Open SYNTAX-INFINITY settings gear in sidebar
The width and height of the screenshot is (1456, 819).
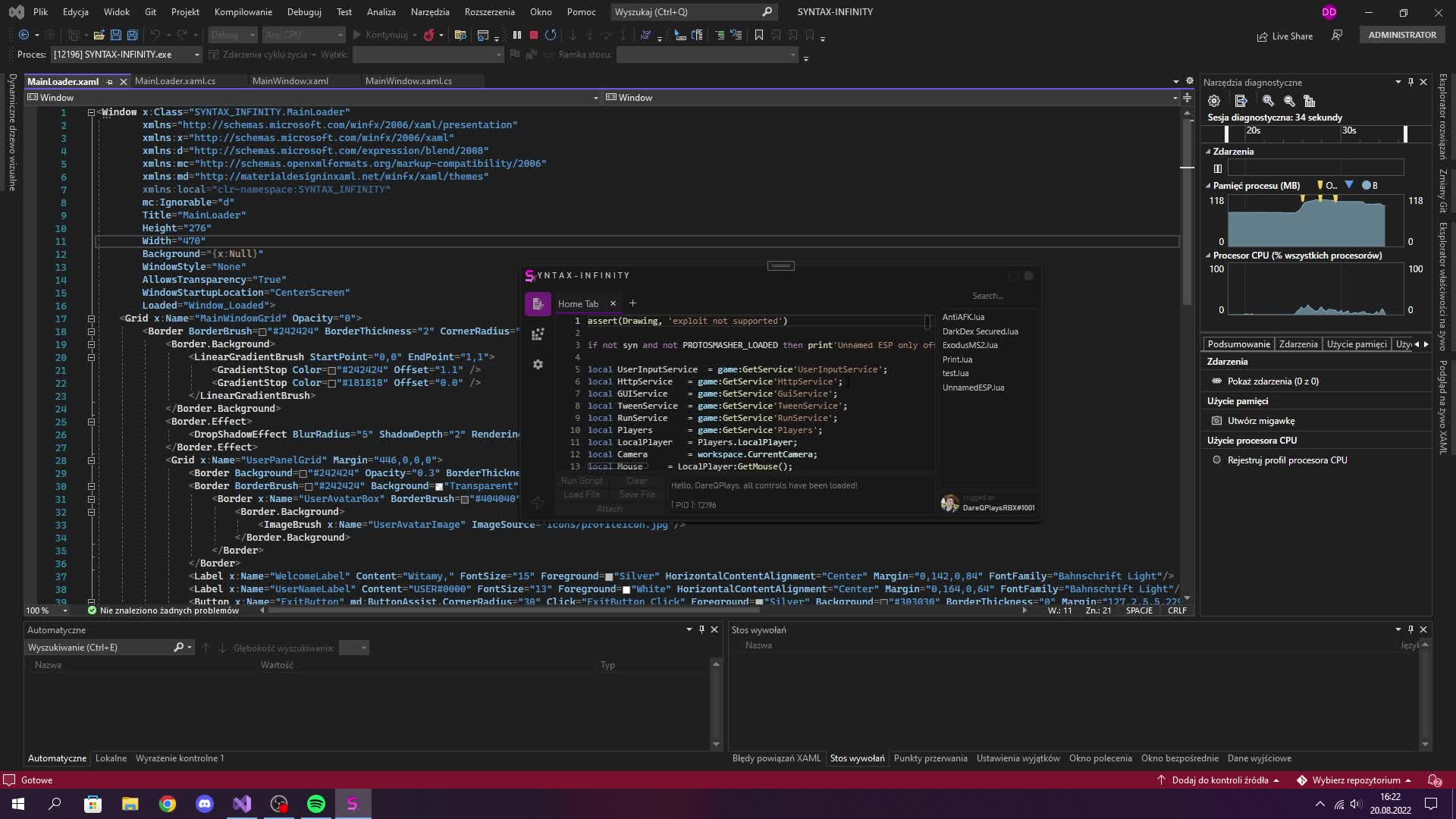[x=538, y=364]
